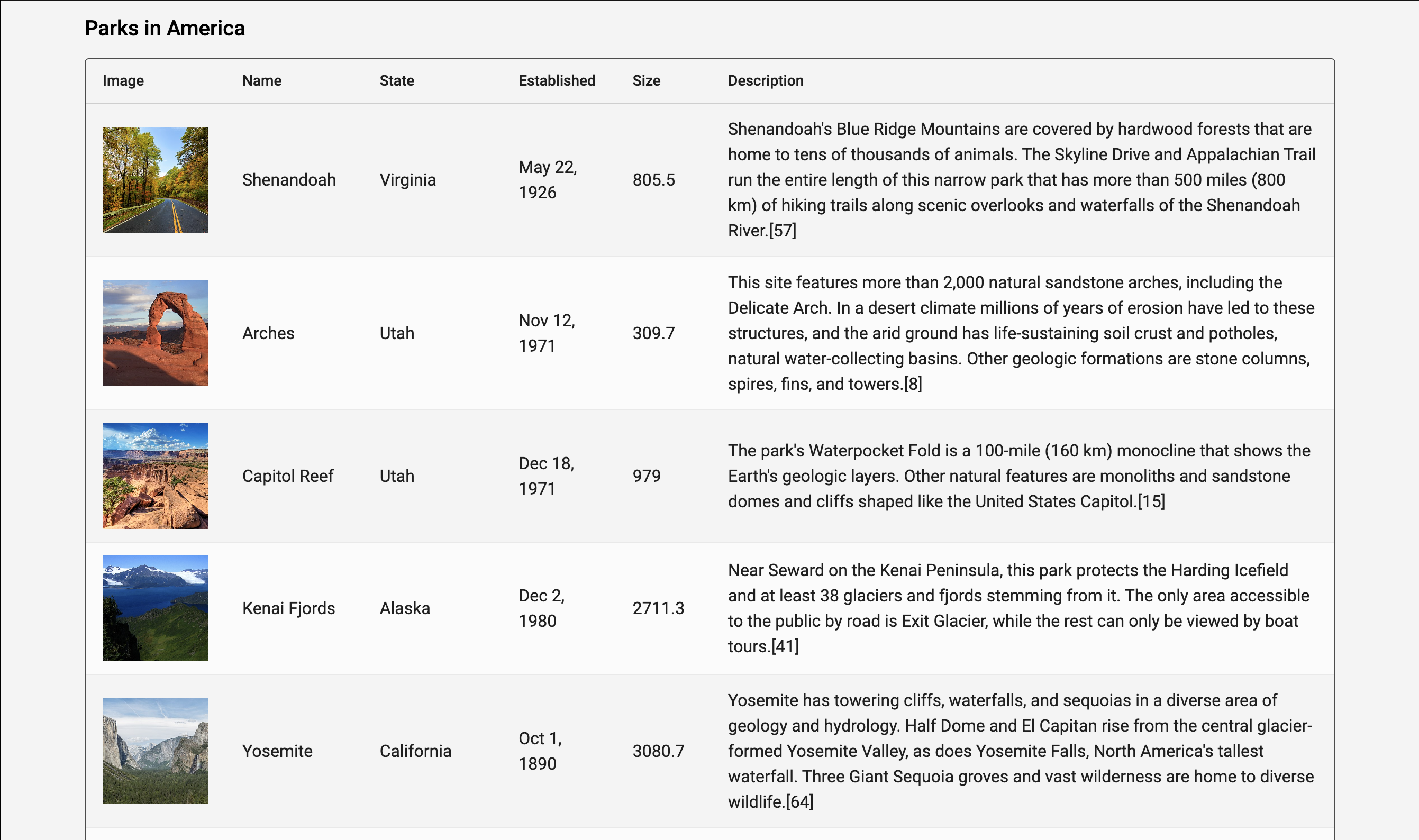The height and width of the screenshot is (840, 1419).
Task: Click the Shenandoah park name
Action: [289, 179]
